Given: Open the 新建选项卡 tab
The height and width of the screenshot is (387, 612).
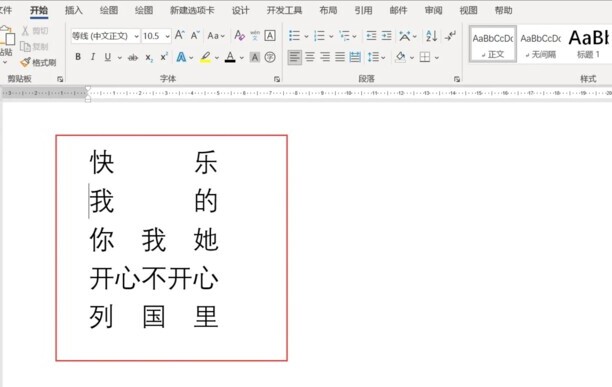Looking at the screenshot, I should (192, 10).
